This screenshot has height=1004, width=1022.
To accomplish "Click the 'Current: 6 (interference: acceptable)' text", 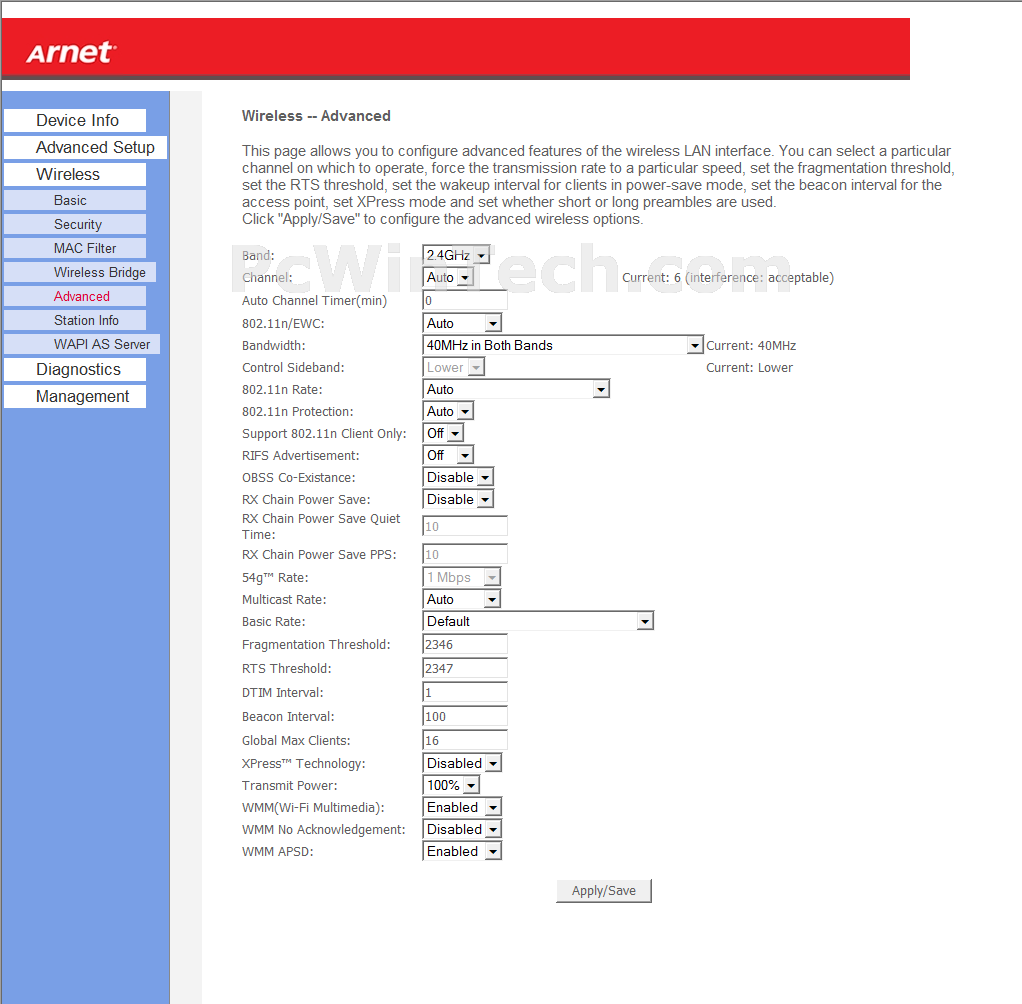I will [x=727, y=278].
